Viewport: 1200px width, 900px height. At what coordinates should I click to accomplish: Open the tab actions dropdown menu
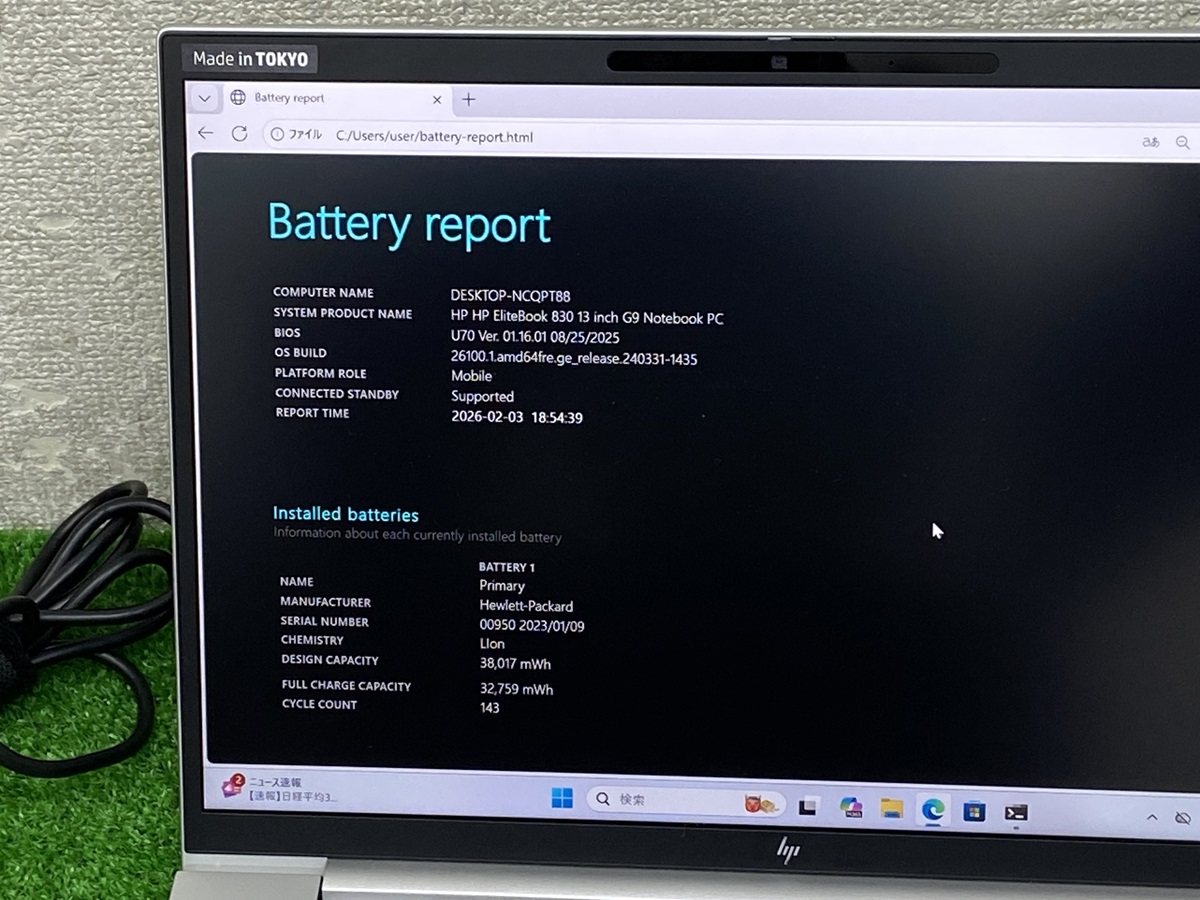pos(204,98)
